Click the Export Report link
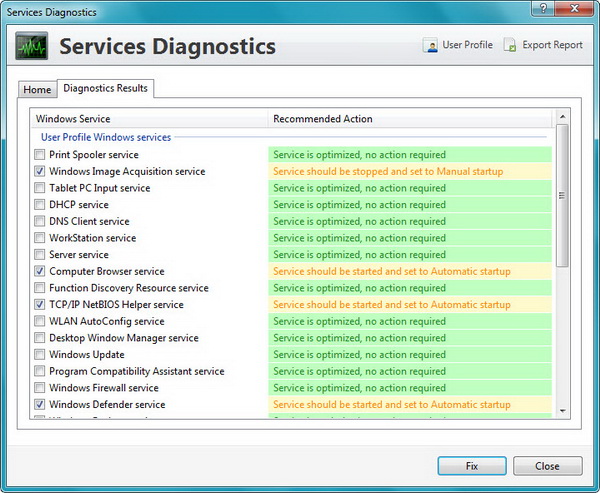This screenshot has height=493, width=600. point(552,45)
